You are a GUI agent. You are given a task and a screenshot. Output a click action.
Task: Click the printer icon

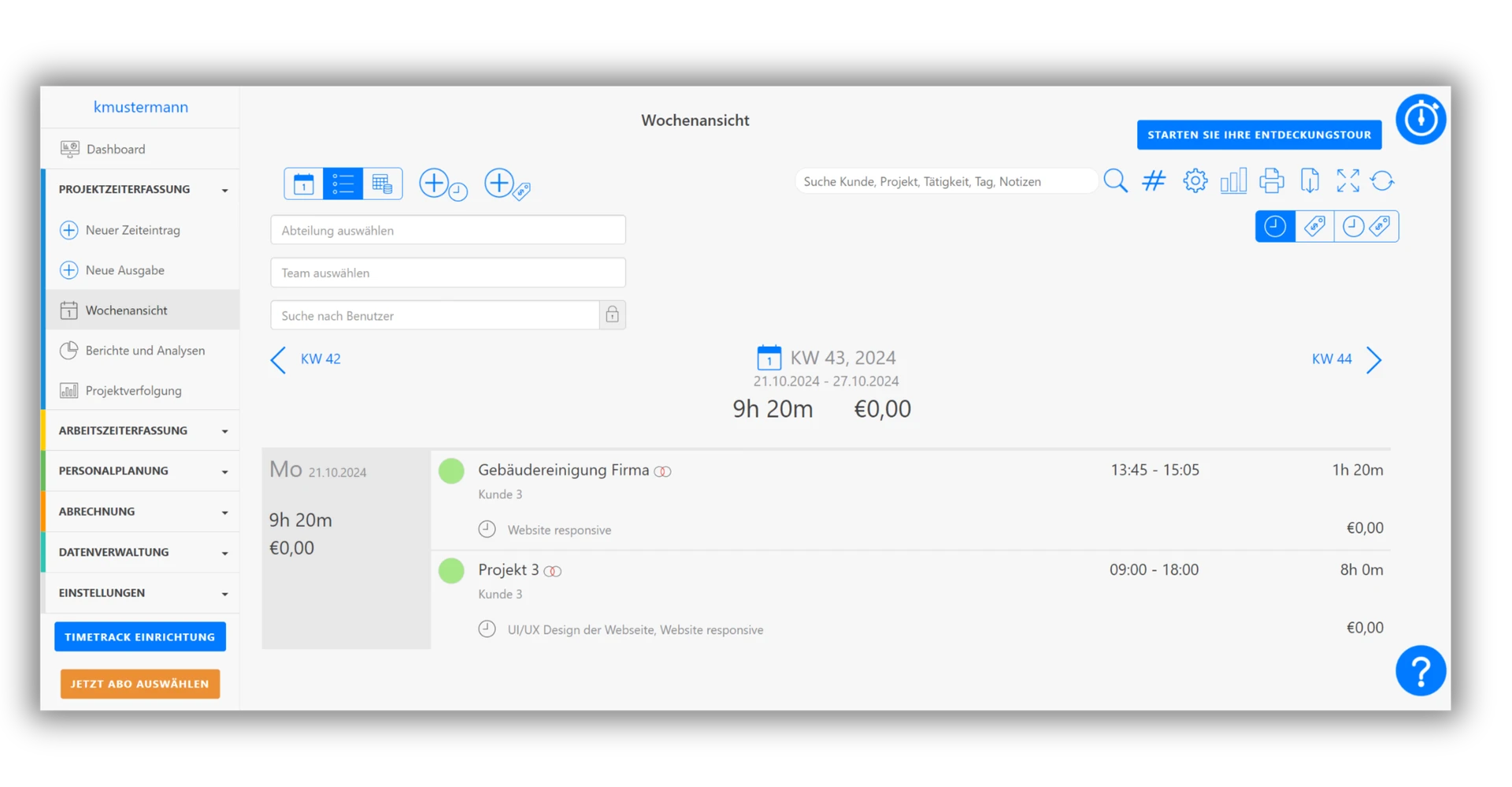click(1271, 181)
